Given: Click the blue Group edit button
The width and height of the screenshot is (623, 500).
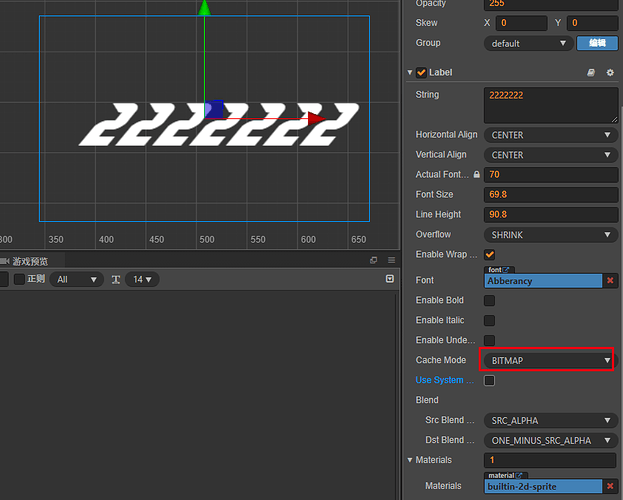Looking at the screenshot, I should coord(597,43).
